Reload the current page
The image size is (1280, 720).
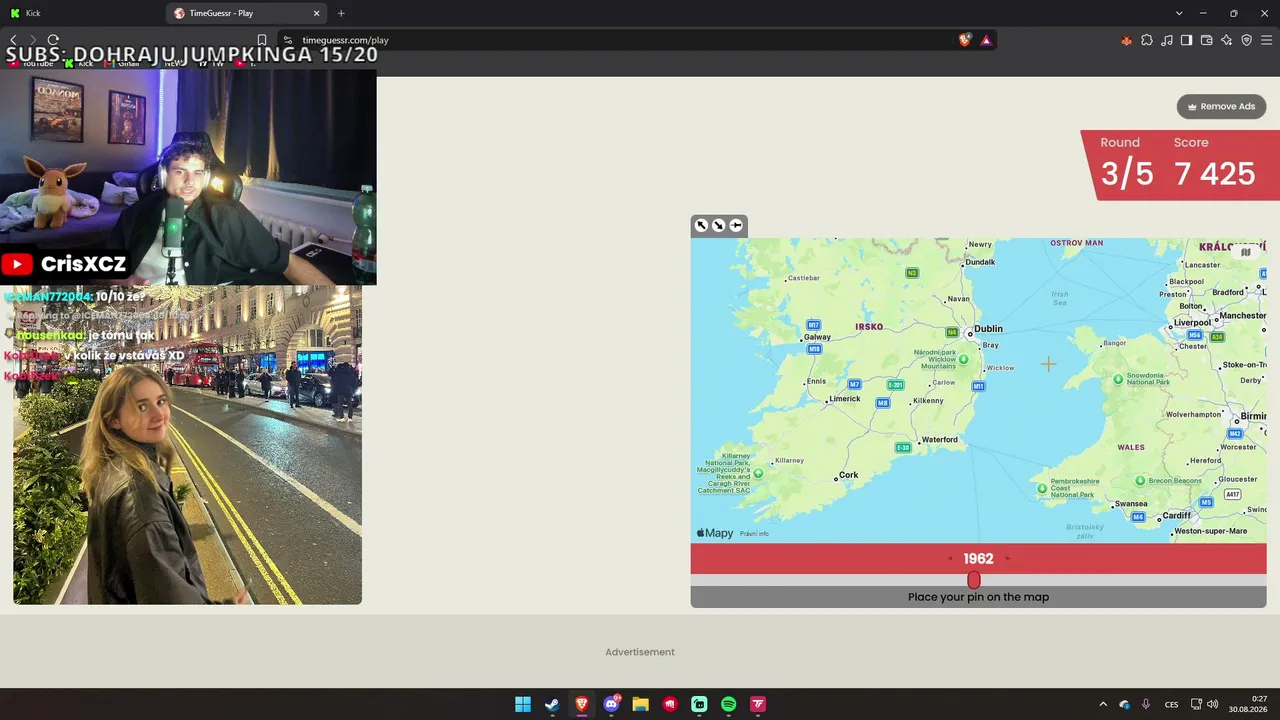(53, 40)
